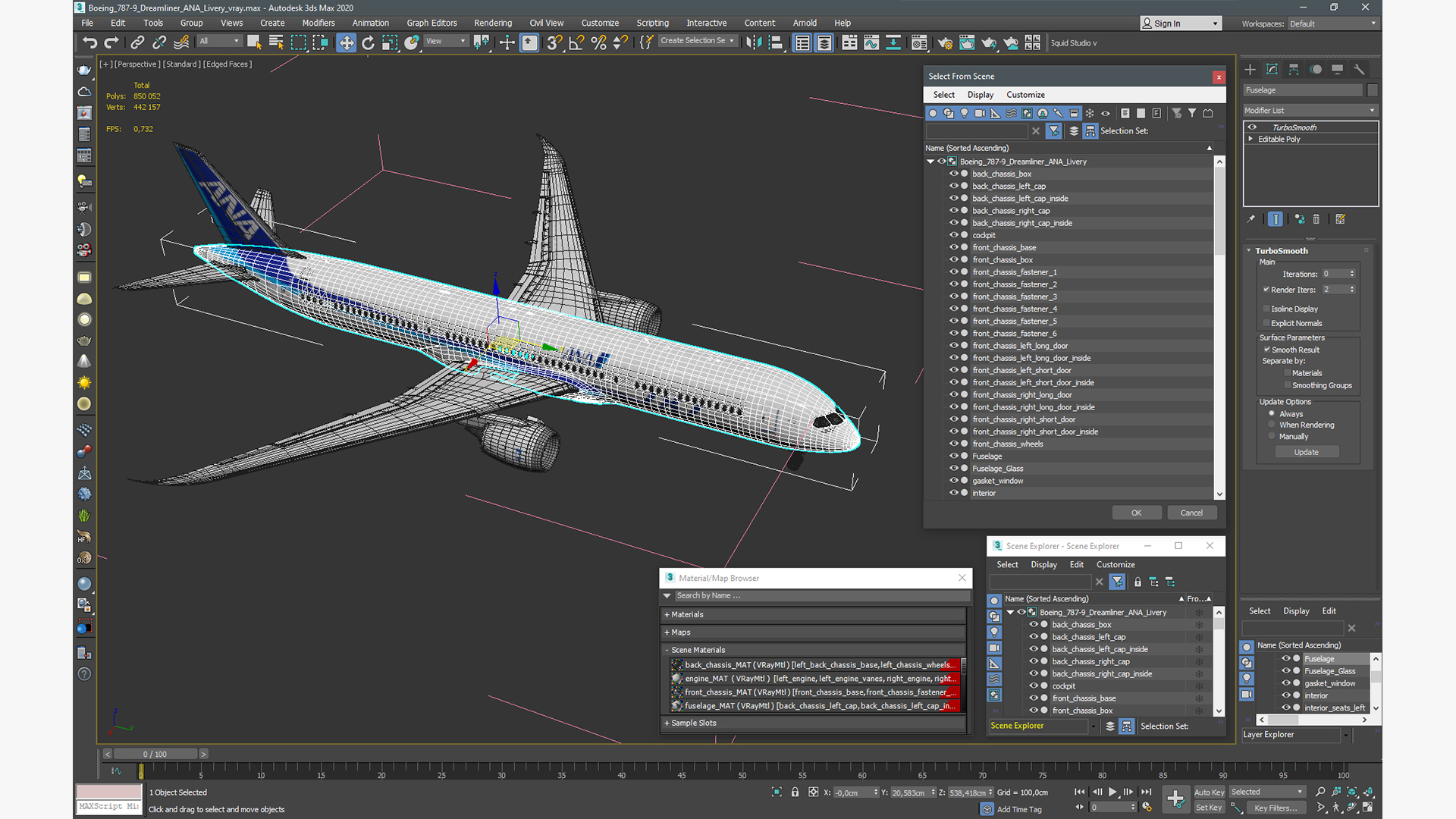Viewport: 1456px width, 819px height.
Task: Click the Auto Key button
Action: pyautogui.click(x=1209, y=792)
